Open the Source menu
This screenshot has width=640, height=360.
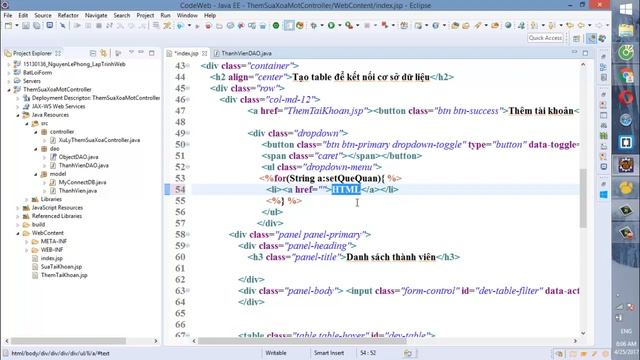[x=43, y=16]
